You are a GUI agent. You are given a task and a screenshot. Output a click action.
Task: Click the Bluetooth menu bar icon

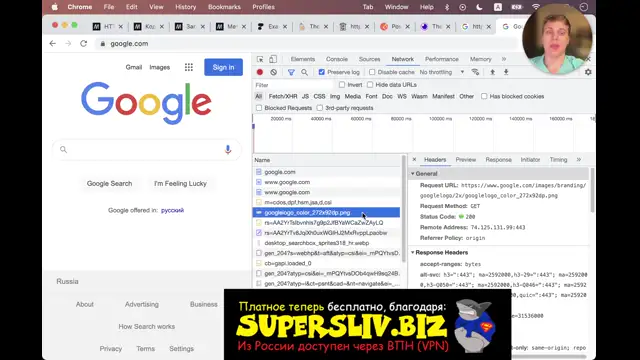(447, 7)
